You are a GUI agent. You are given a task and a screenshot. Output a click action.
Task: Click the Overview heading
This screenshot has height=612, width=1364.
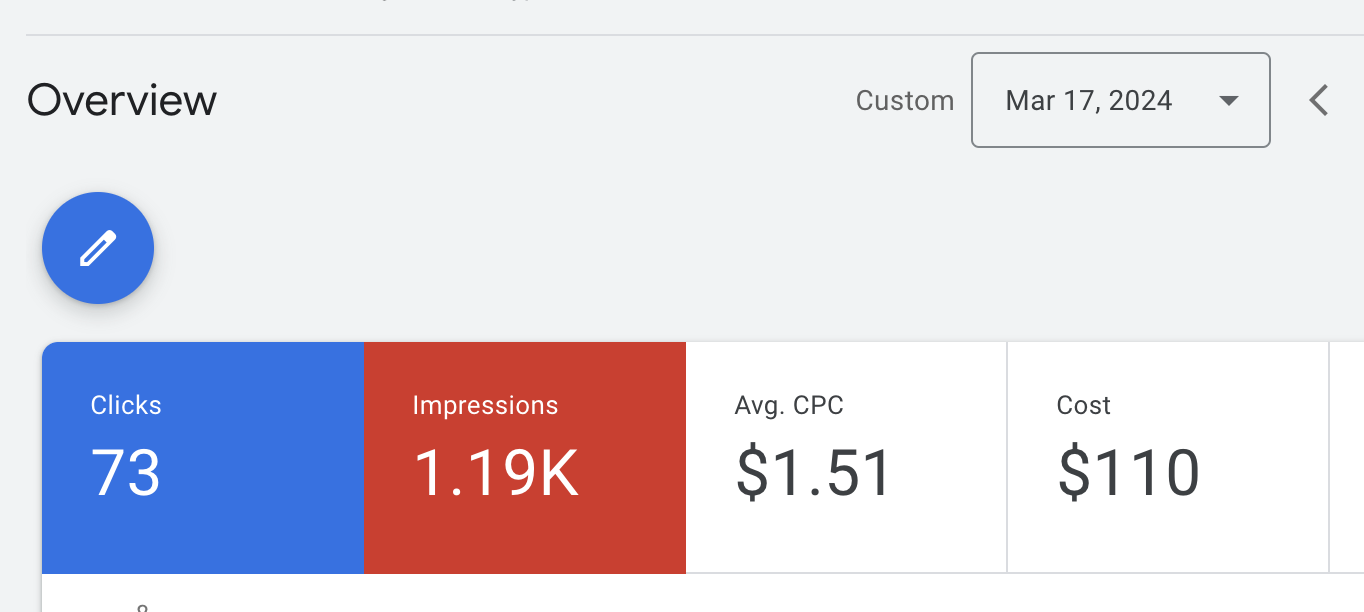(122, 101)
